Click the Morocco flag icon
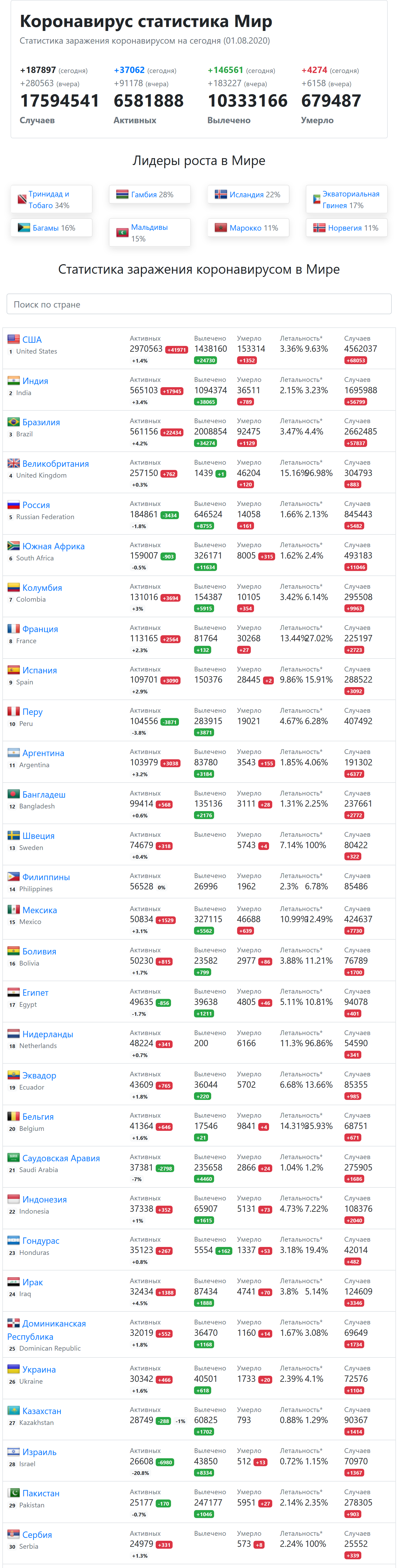Screen dimensions: 397x1568 click(221, 228)
